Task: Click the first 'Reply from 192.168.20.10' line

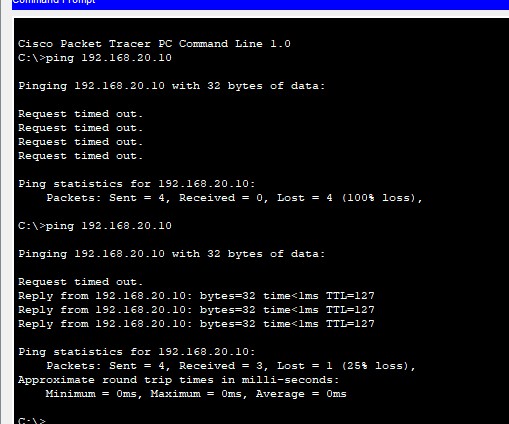Action: [196, 296]
